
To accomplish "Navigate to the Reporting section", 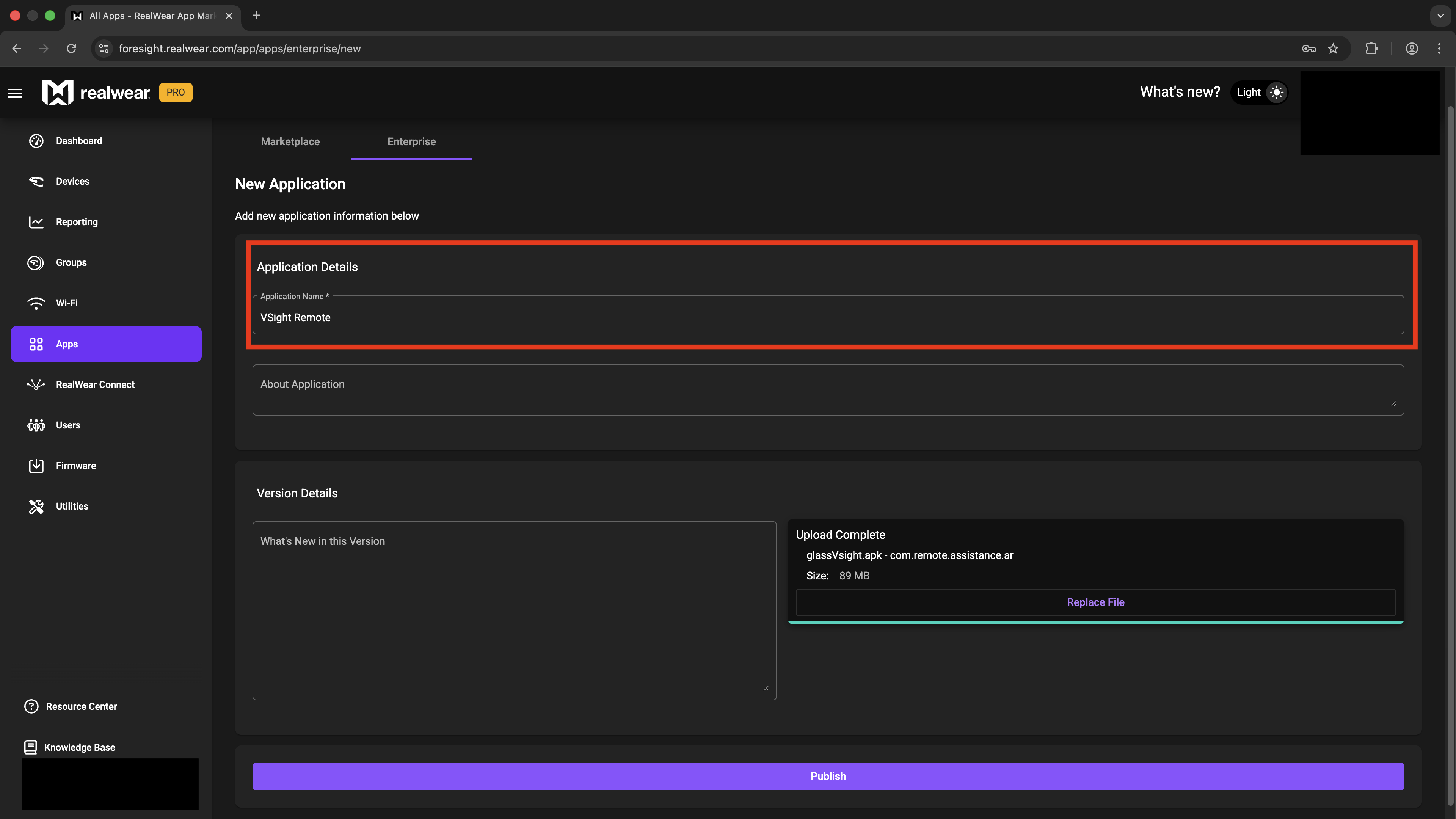I will 106,222.
